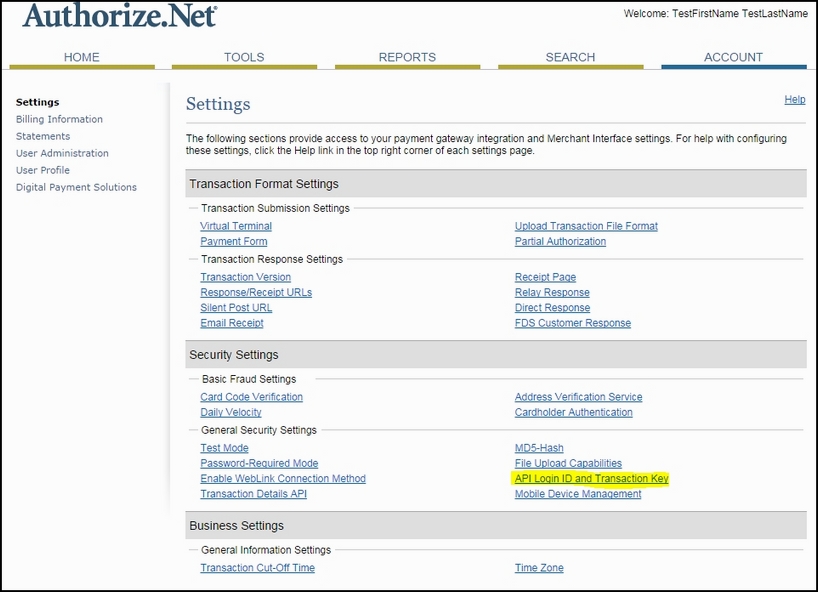Image resolution: width=818 pixels, height=592 pixels.
Task: Open the HOME tab
Action: [x=82, y=57]
